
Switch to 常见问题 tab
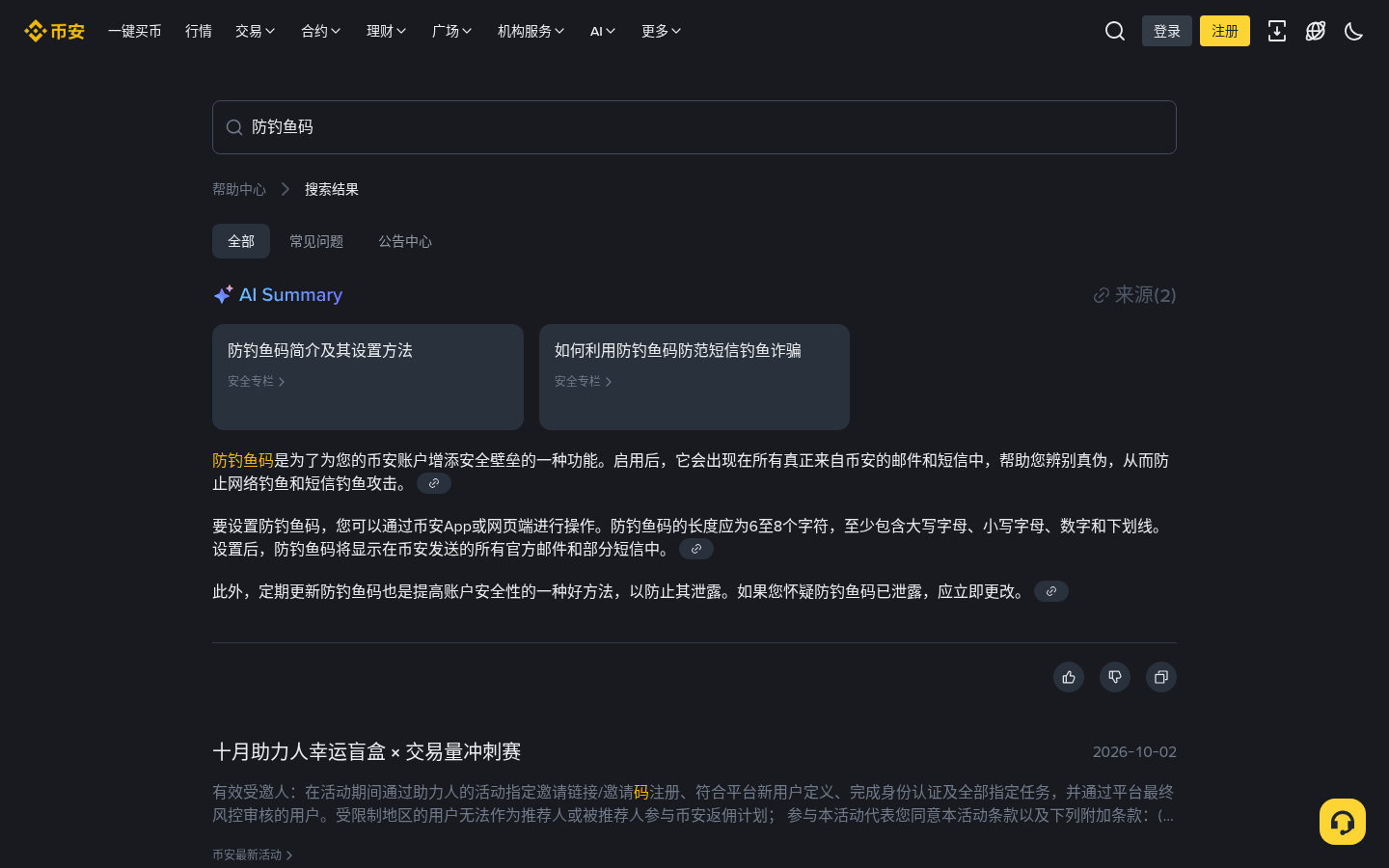[316, 241]
